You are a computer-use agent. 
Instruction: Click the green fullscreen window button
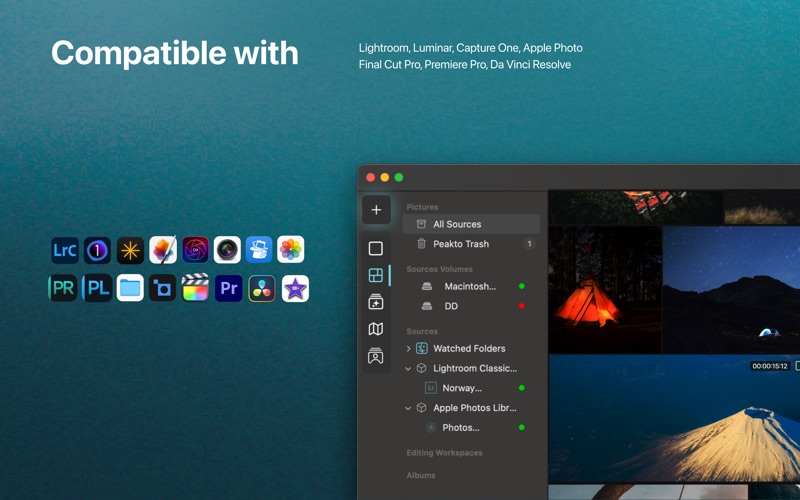[x=399, y=177]
